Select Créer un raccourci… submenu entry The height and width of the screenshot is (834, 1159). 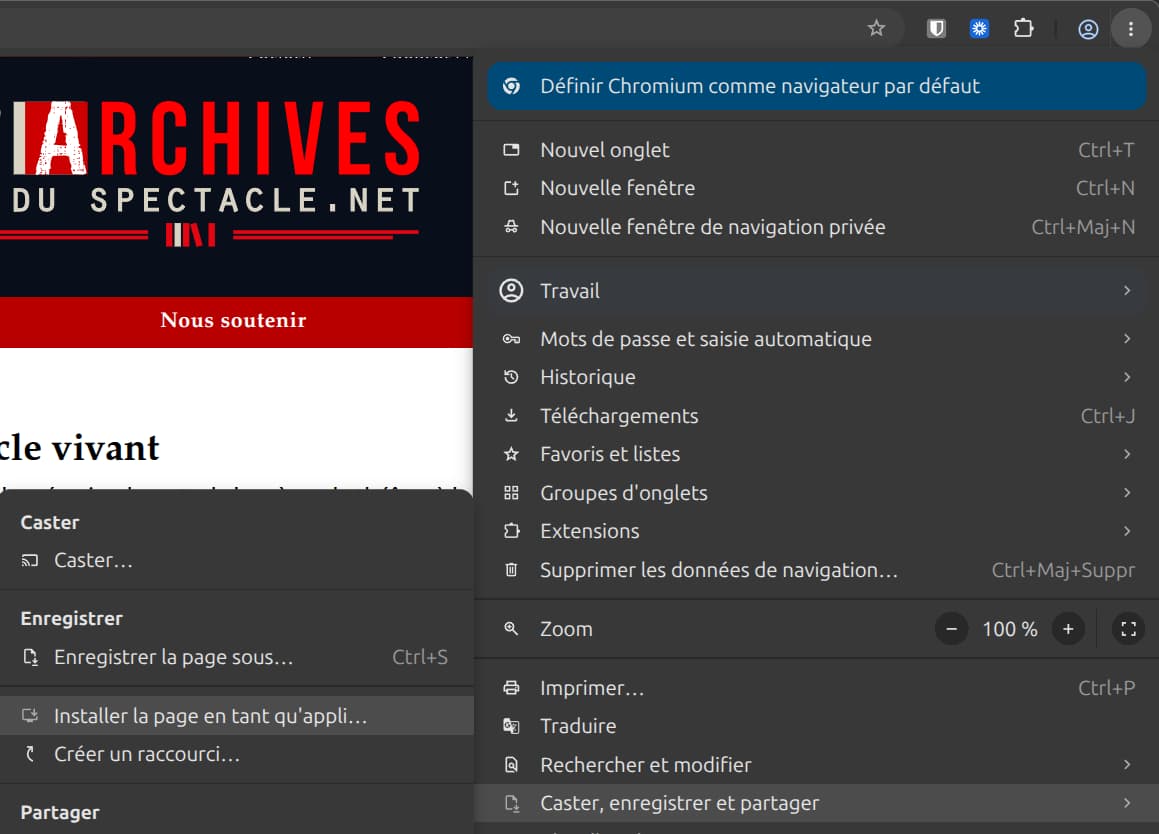click(x=237, y=754)
